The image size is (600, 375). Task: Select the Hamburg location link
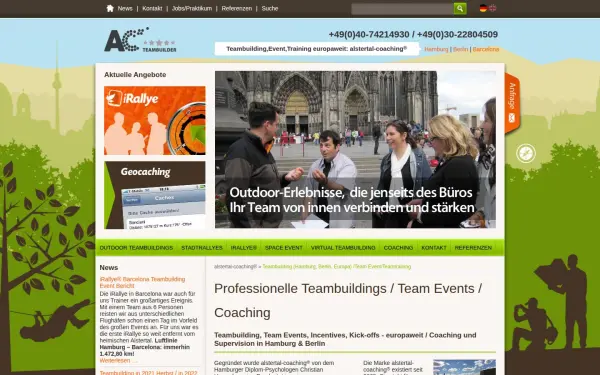[x=436, y=49]
